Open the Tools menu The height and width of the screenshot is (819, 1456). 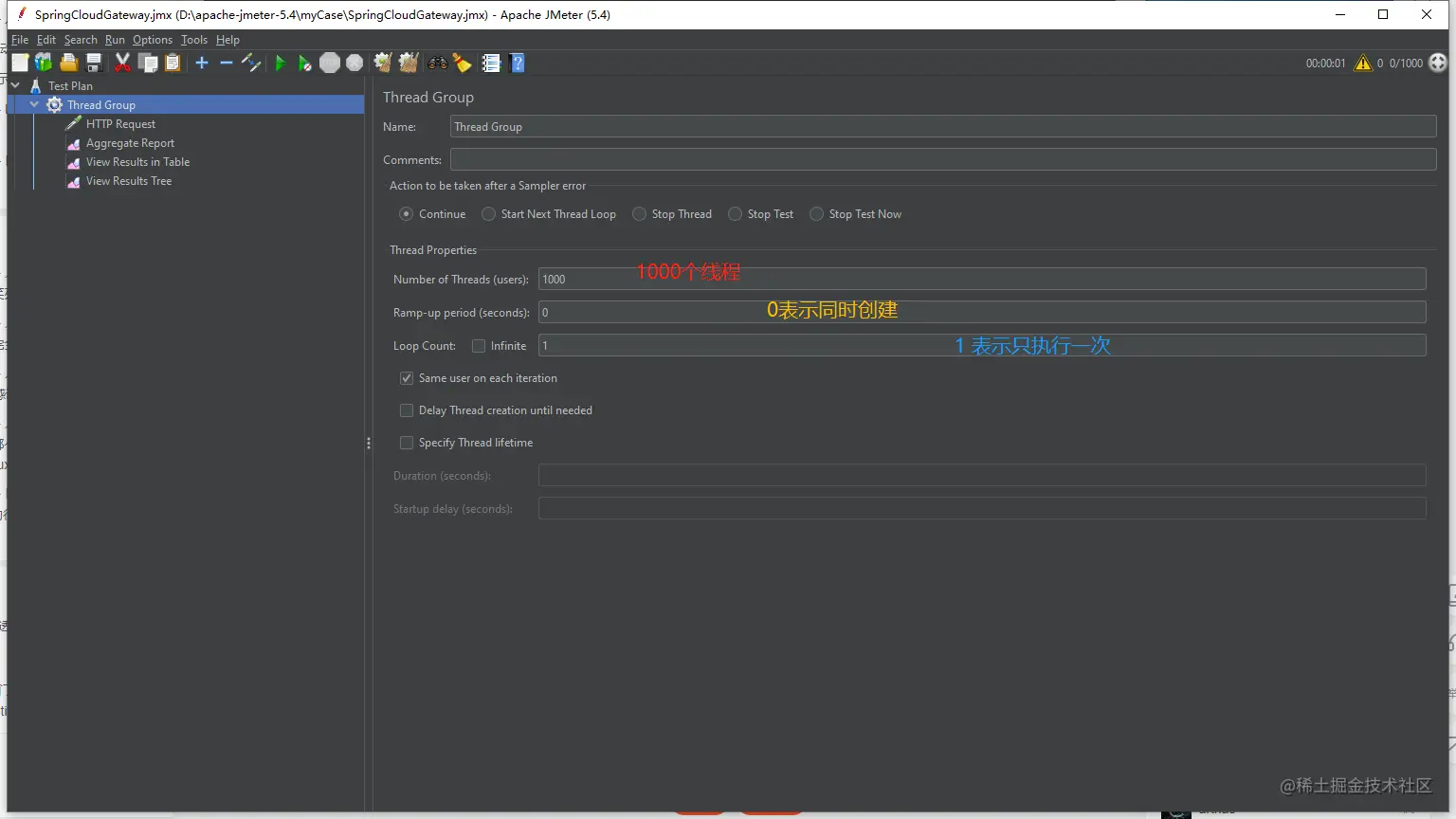point(194,40)
